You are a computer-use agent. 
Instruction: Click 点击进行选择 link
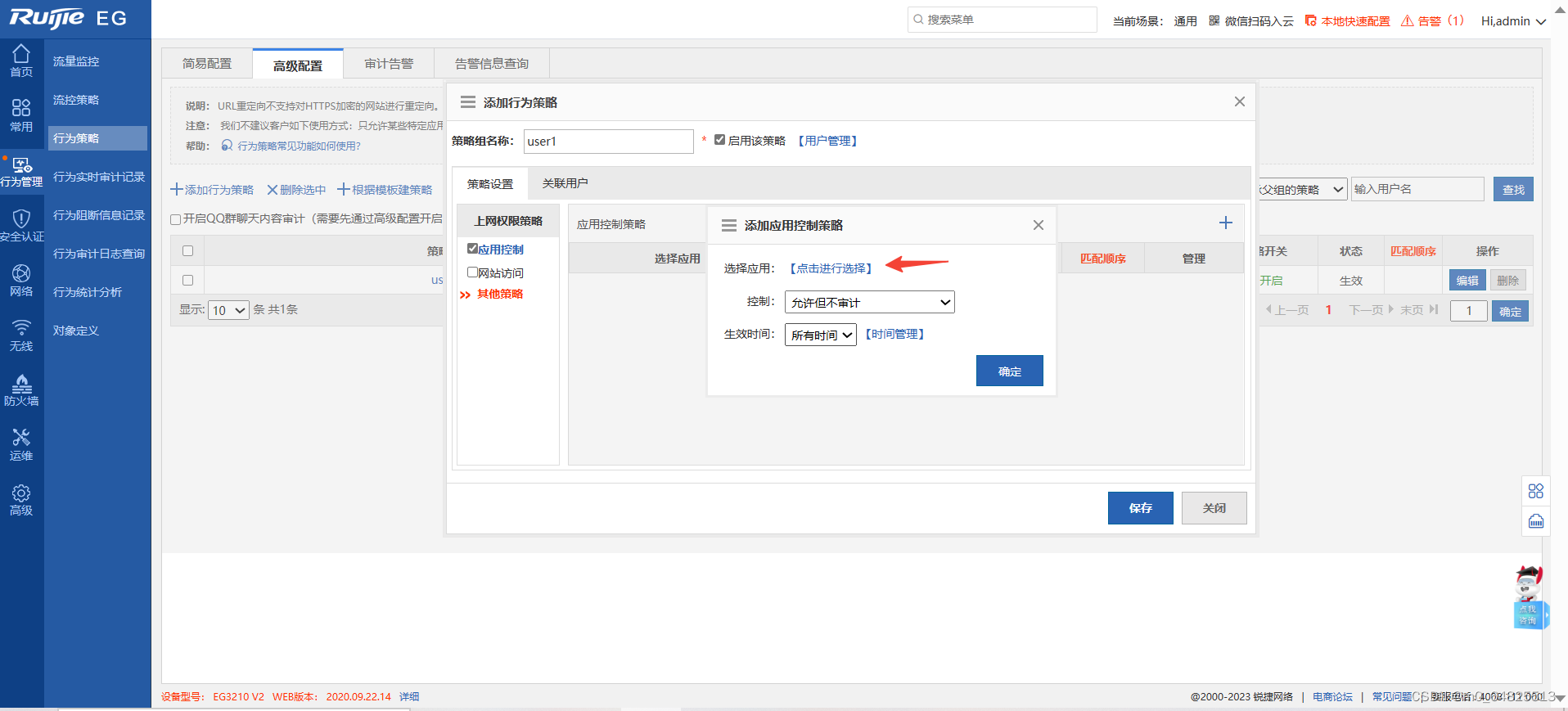(831, 268)
